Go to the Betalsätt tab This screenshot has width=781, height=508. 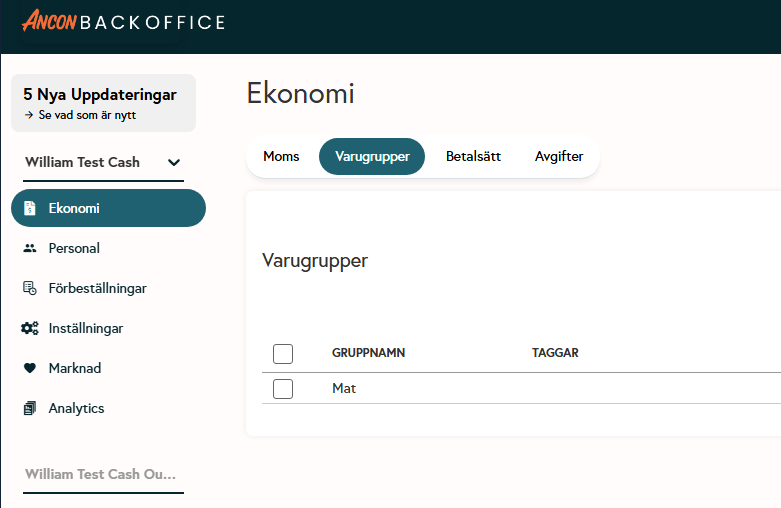473,156
